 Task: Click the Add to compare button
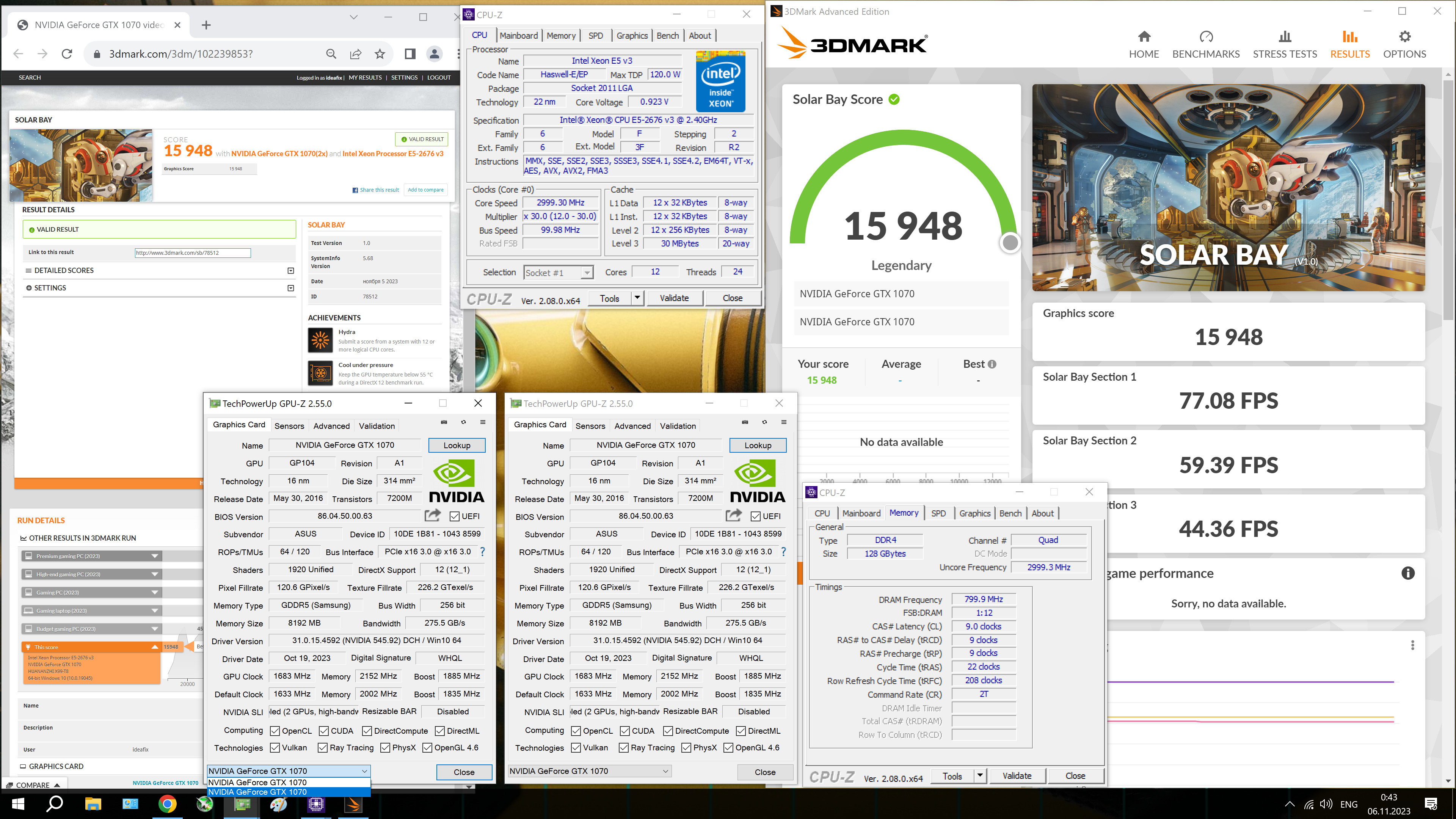pyautogui.click(x=425, y=190)
